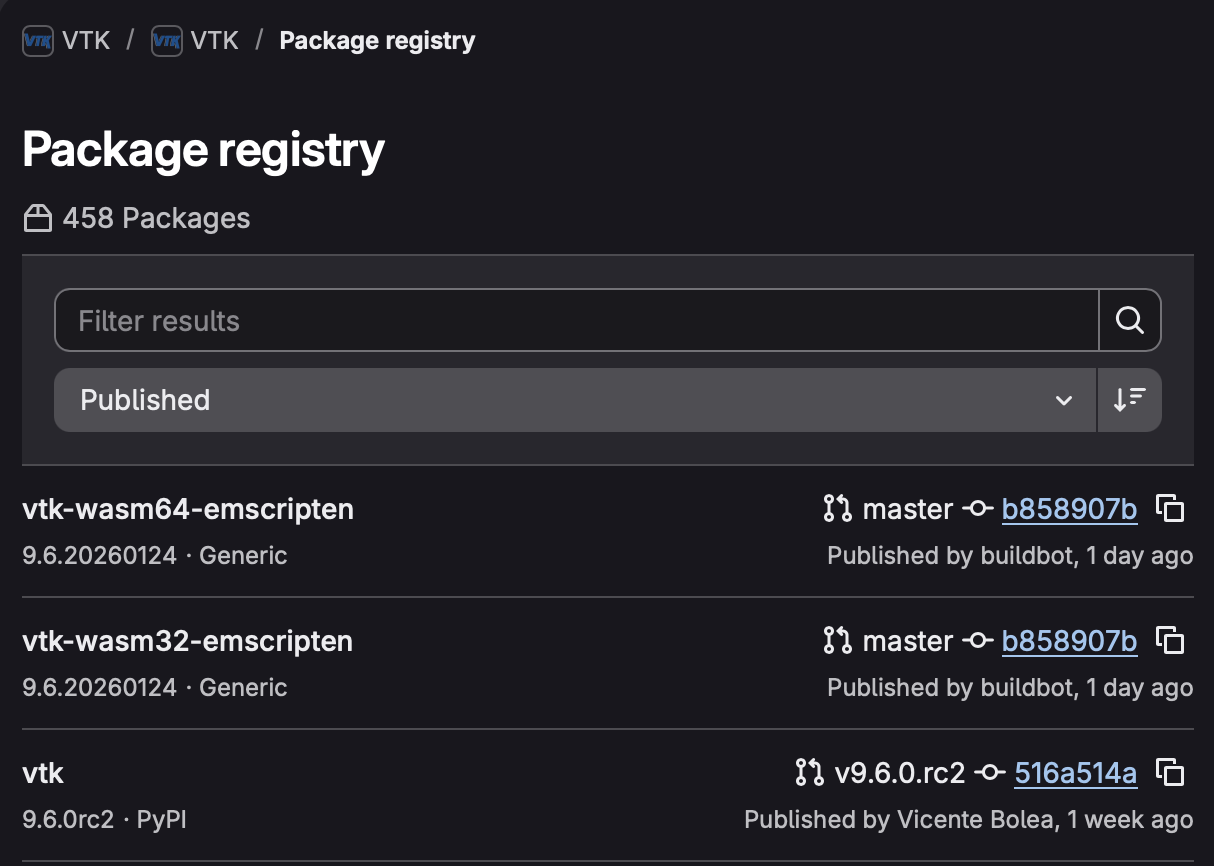
Task: Click the chevron arrow in Published dropdown
Action: [1063, 401]
